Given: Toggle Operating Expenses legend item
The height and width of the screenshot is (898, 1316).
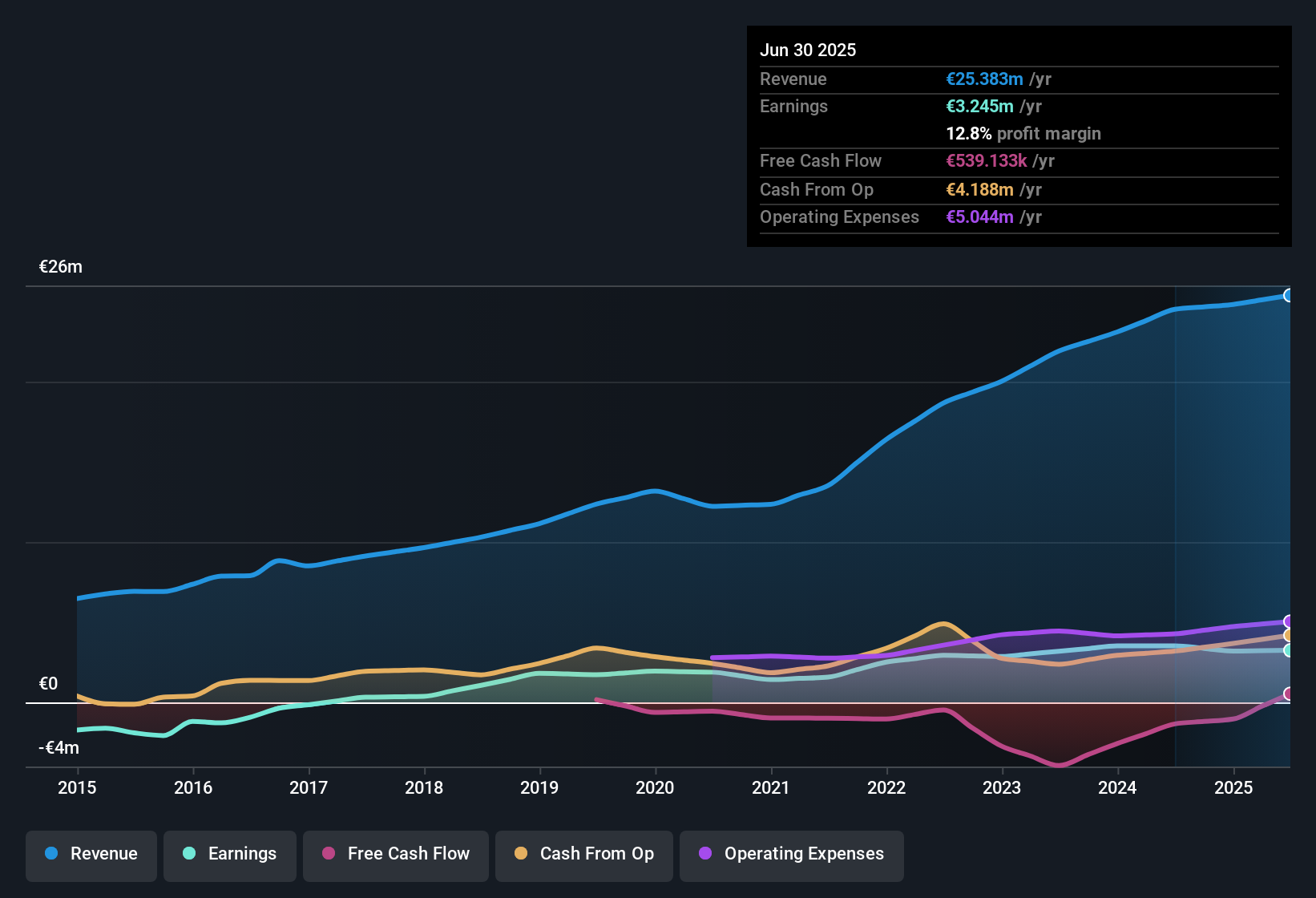Looking at the screenshot, I should (792, 855).
